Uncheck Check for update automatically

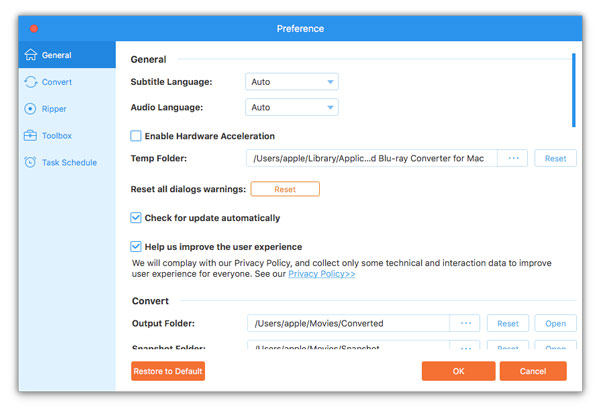coord(137,218)
